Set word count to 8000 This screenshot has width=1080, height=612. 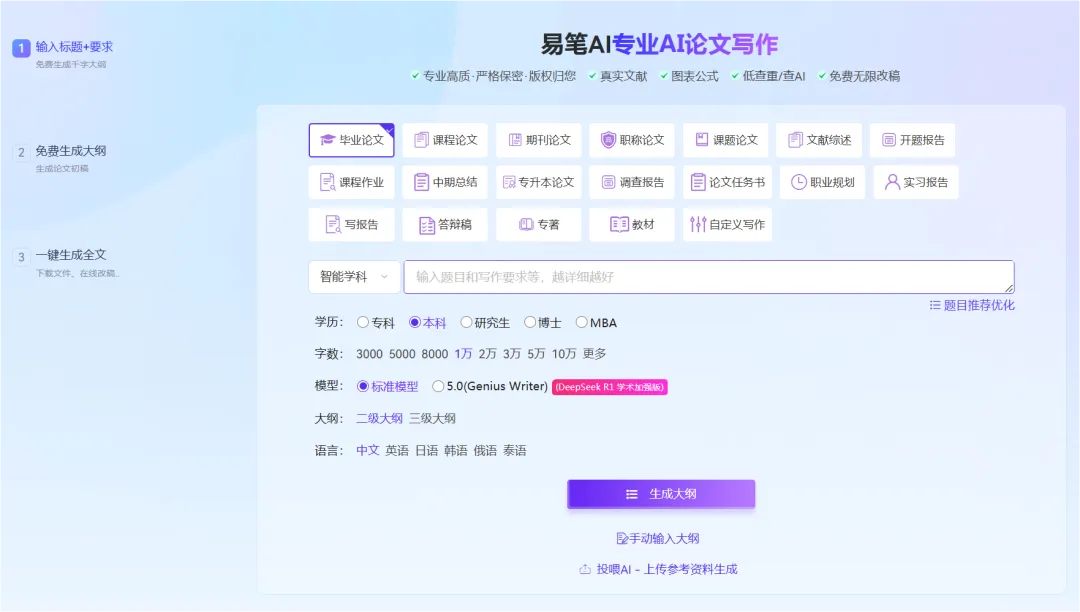[x=435, y=354]
